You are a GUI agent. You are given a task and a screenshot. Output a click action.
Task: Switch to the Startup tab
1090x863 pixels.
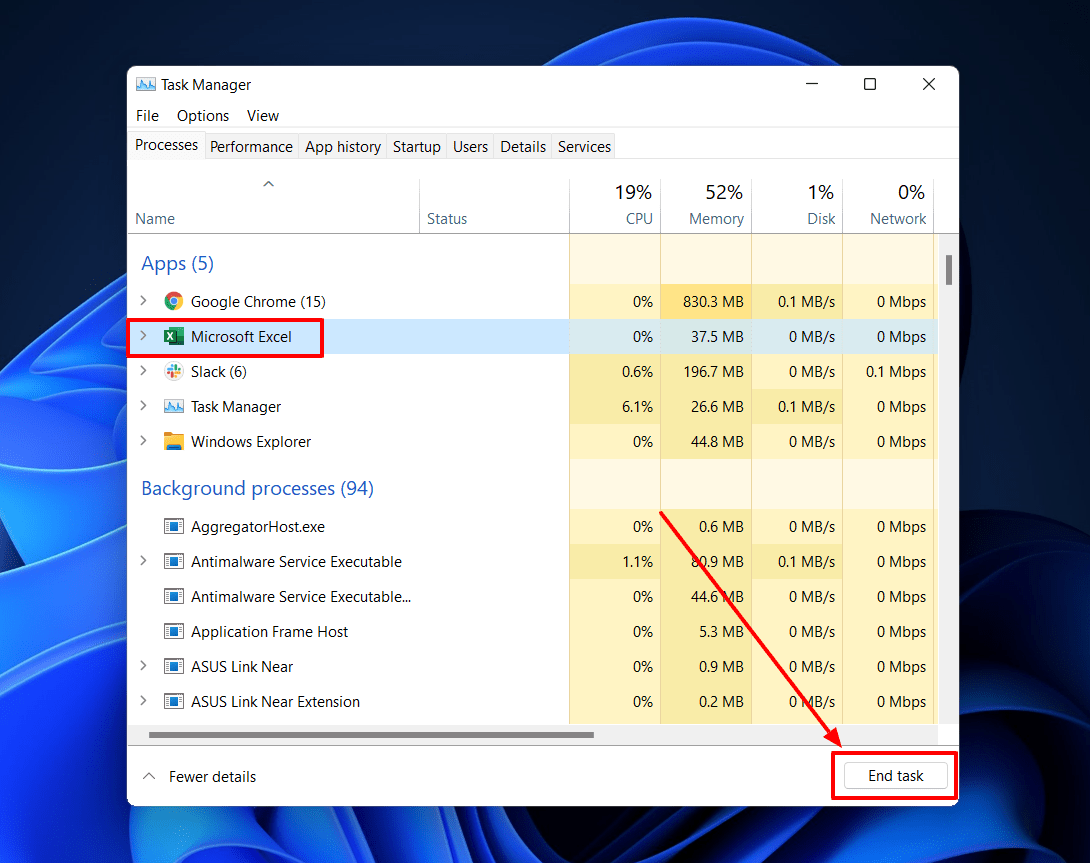[x=416, y=147]
